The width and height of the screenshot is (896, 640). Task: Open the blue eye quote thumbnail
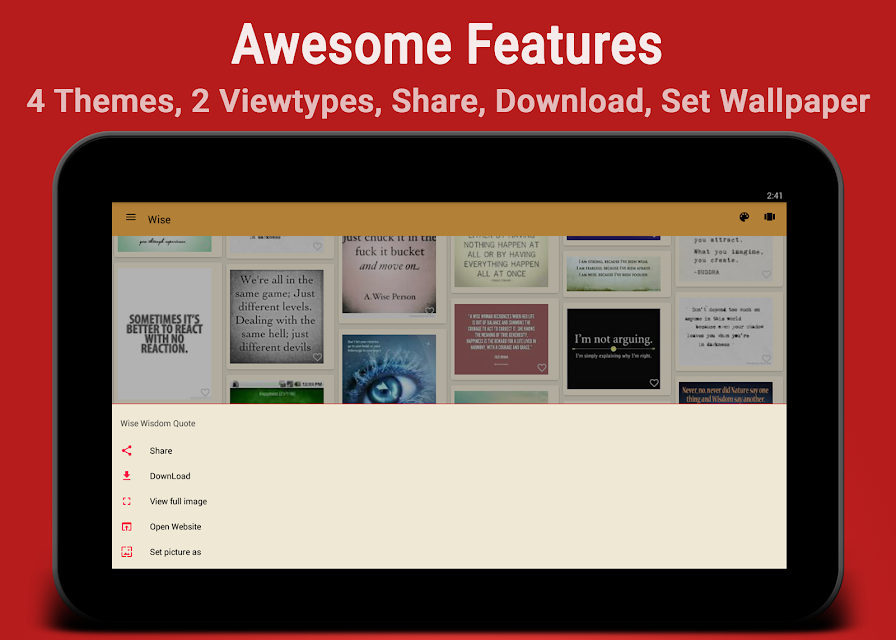(389, 369)
